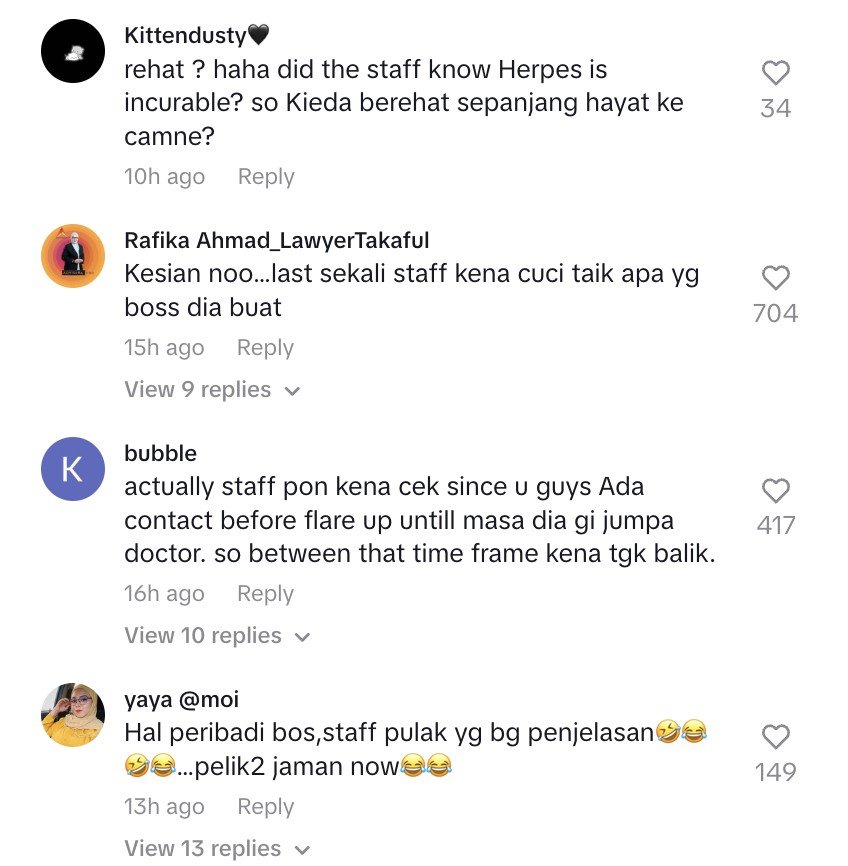Open bubble username link

(x=160, y=453)
